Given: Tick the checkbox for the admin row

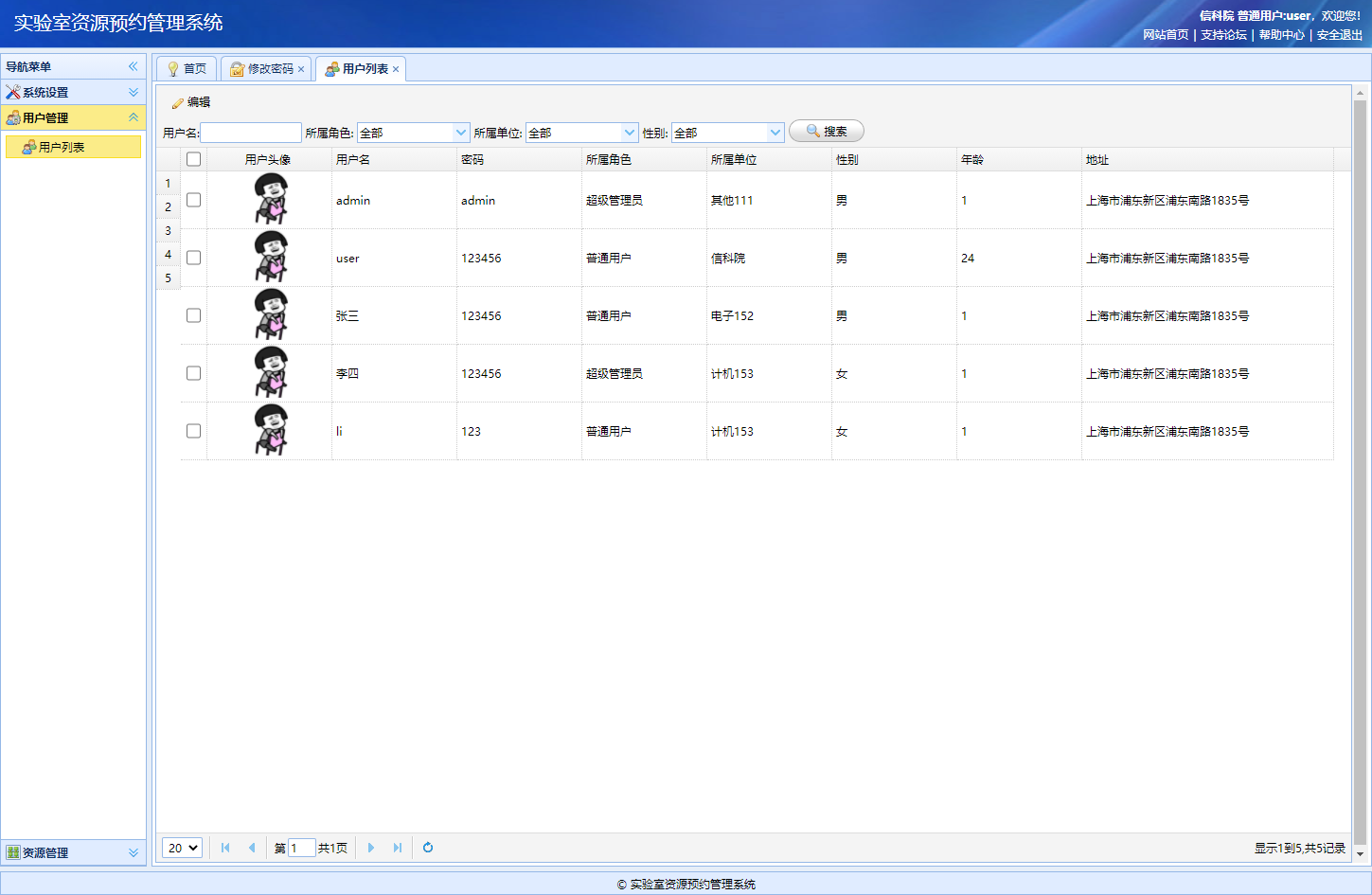Looking at the screenshot, I should coord(193,200).
